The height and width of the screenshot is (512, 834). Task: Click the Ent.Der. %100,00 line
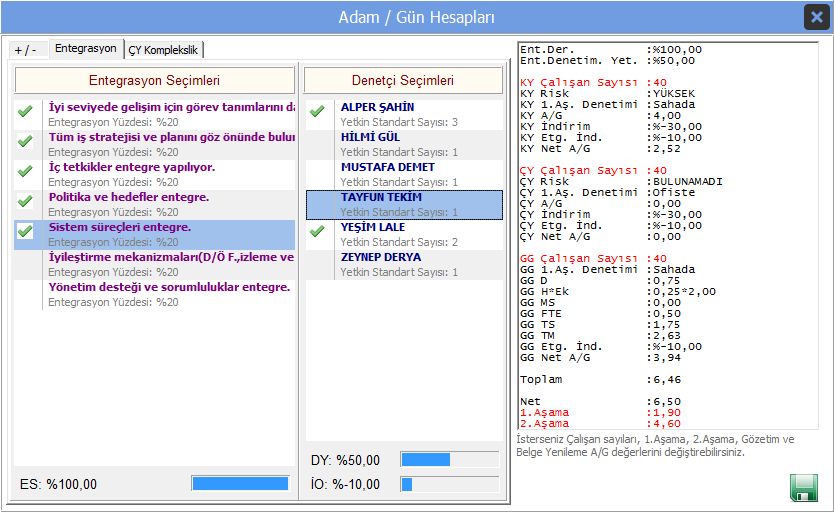point(611,49)
